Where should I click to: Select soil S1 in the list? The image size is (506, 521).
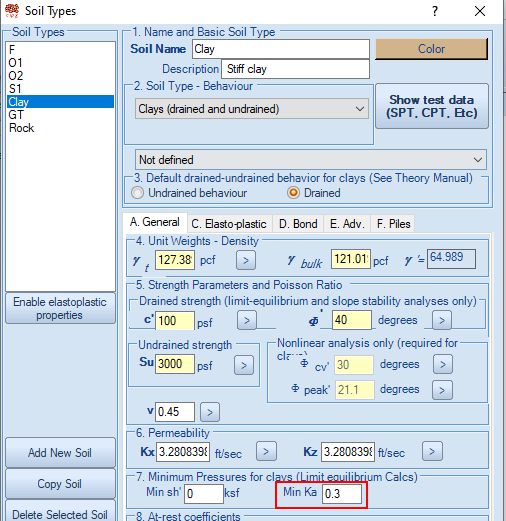[x=60, y=89]
